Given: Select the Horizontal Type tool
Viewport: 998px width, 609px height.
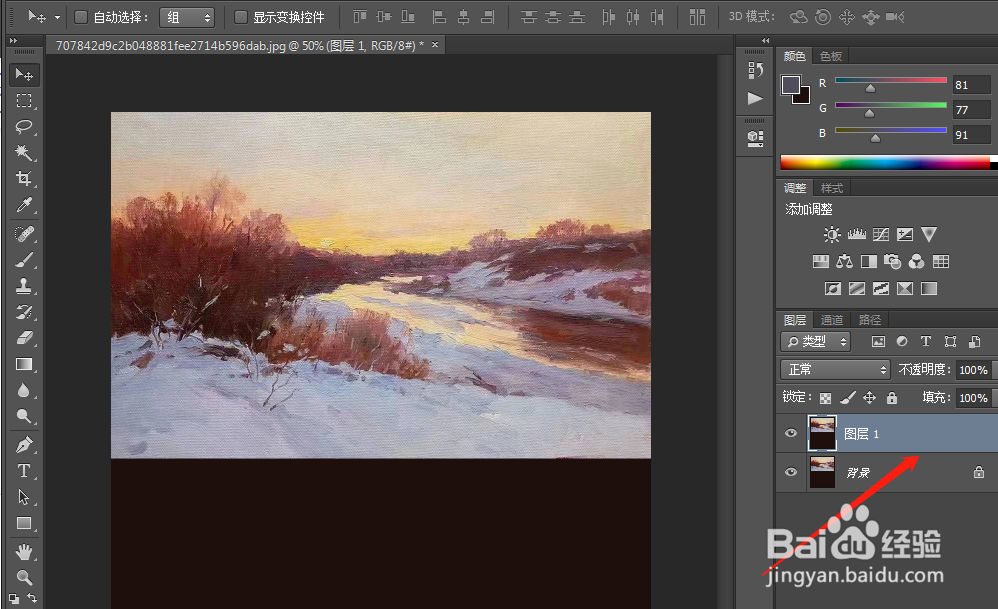Looking at the screenshot, I should [x=24, y=471].
